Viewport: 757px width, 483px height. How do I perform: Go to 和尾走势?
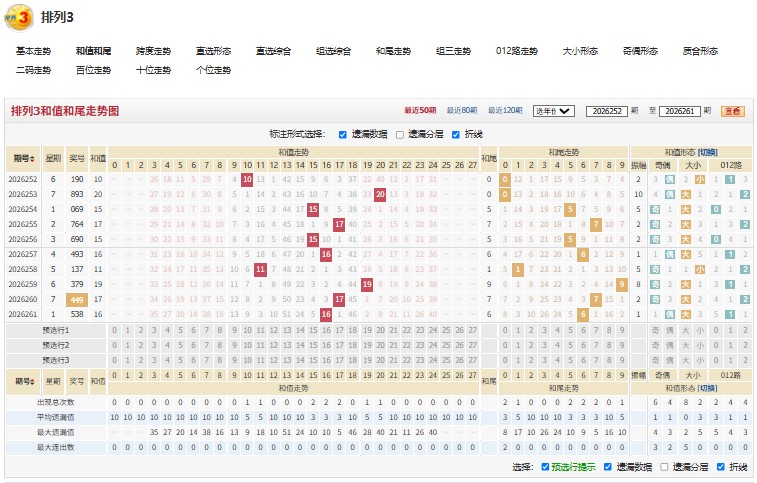393,51
